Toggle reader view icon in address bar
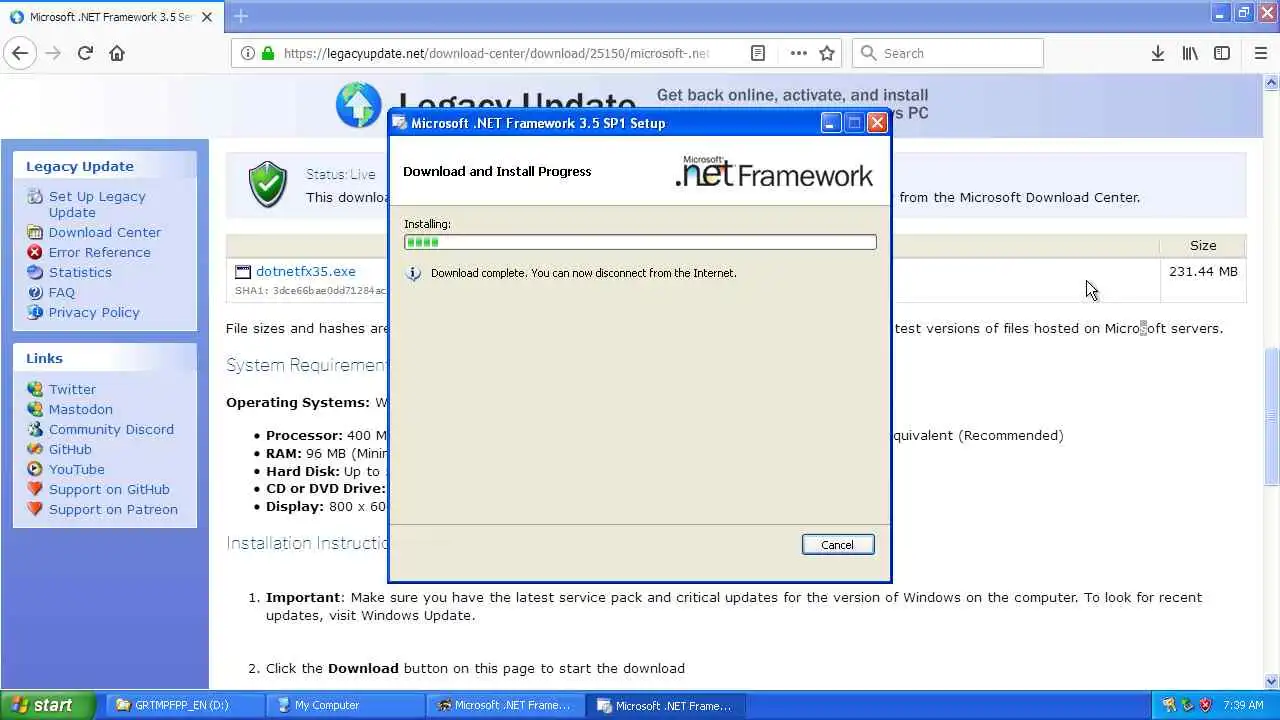 758,53
